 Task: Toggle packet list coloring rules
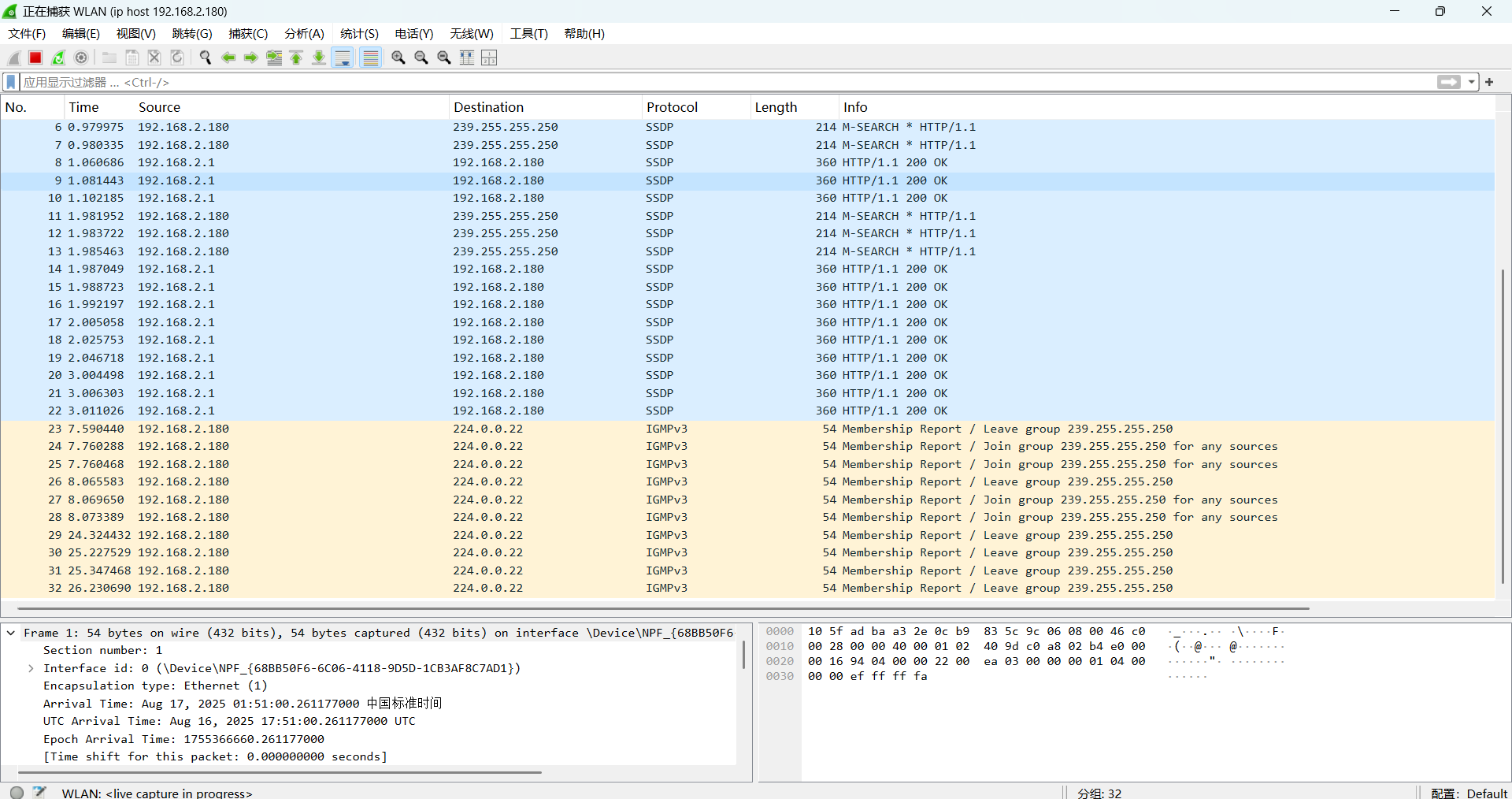pos(371,58)
